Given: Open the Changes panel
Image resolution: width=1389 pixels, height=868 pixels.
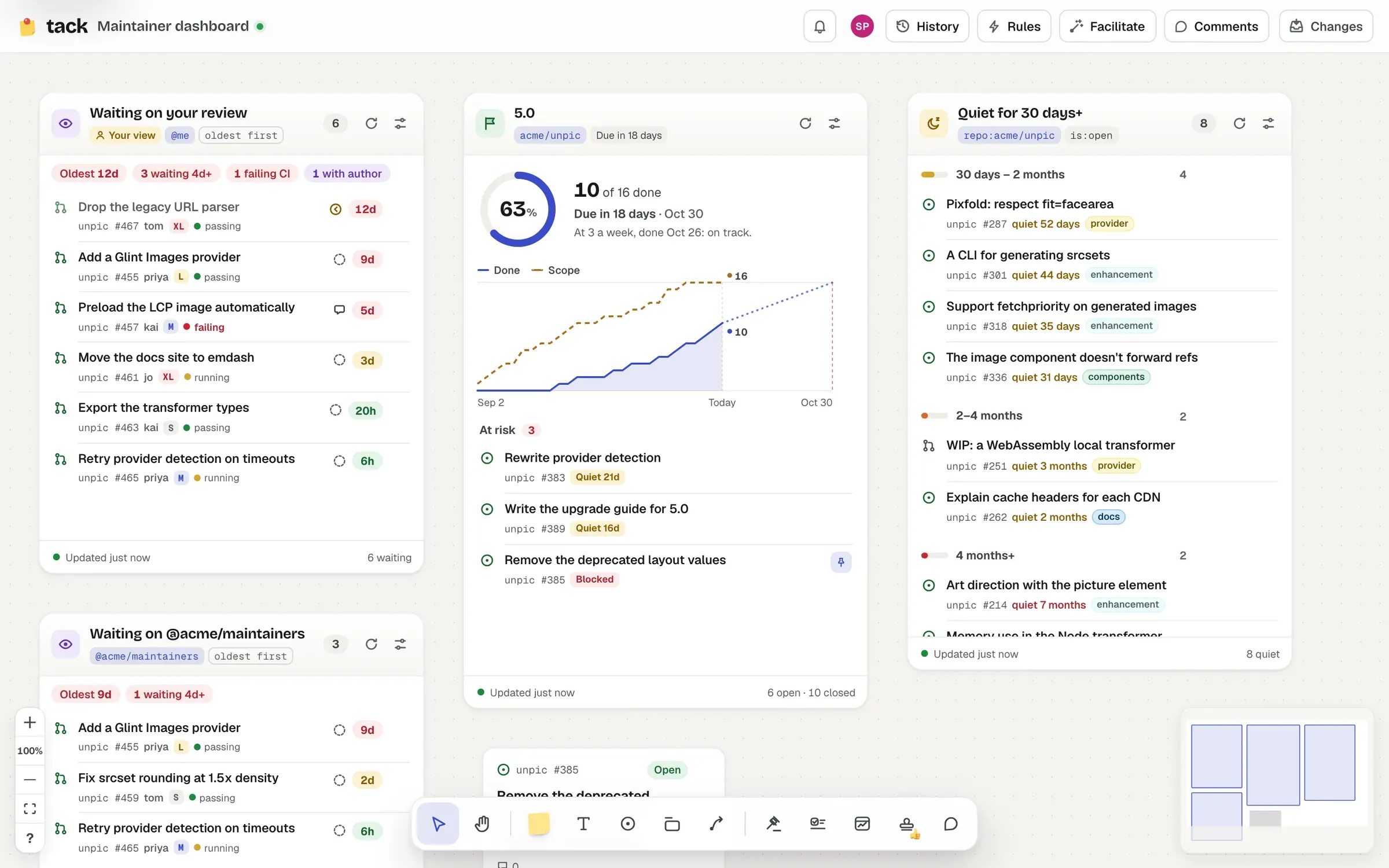Looking at the screenshot, I should pos(1326,26).
